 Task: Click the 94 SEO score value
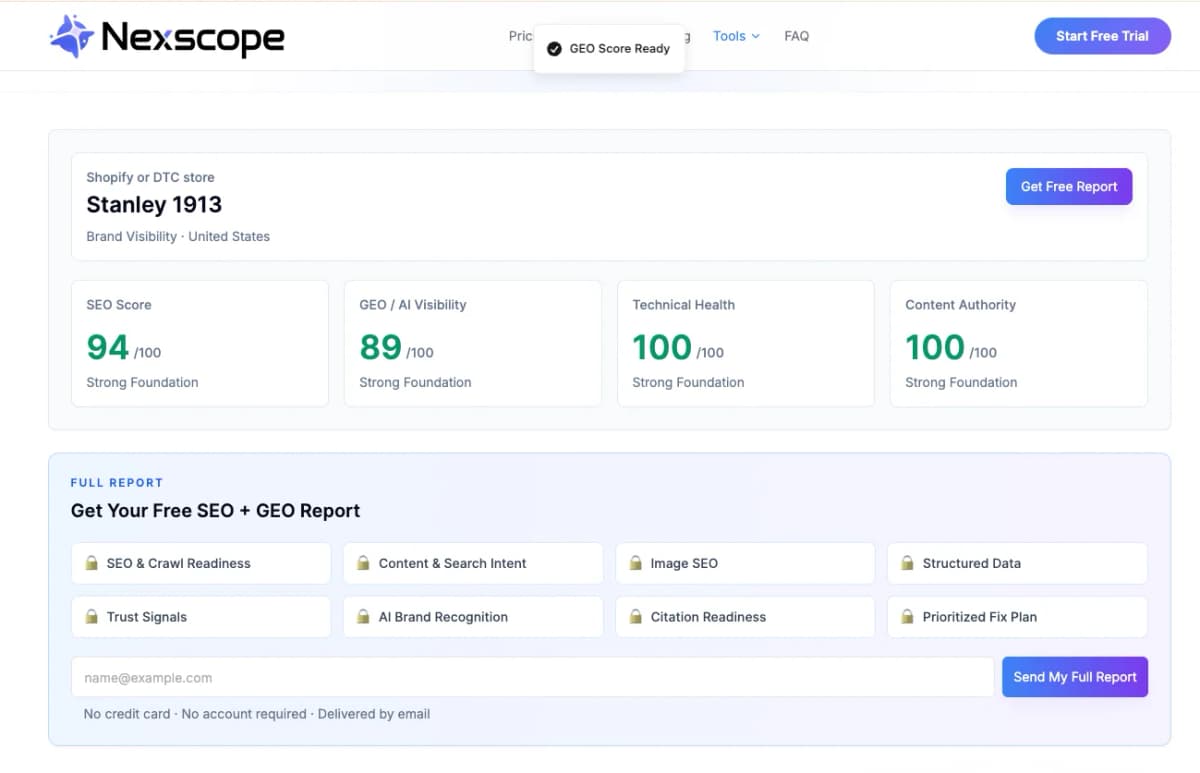tap(108, 347)
